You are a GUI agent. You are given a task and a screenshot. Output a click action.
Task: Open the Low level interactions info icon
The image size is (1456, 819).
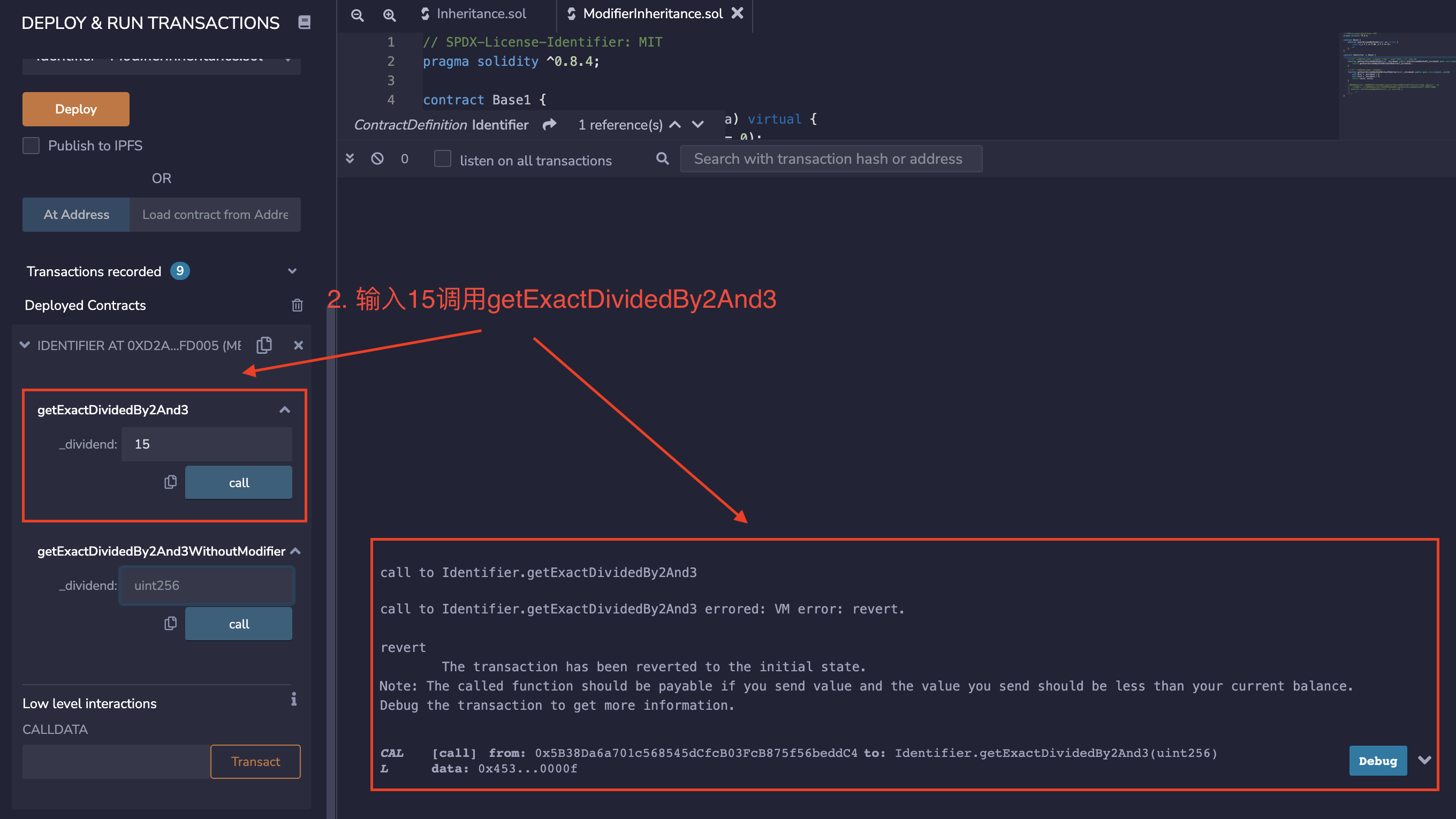point(293,700)
